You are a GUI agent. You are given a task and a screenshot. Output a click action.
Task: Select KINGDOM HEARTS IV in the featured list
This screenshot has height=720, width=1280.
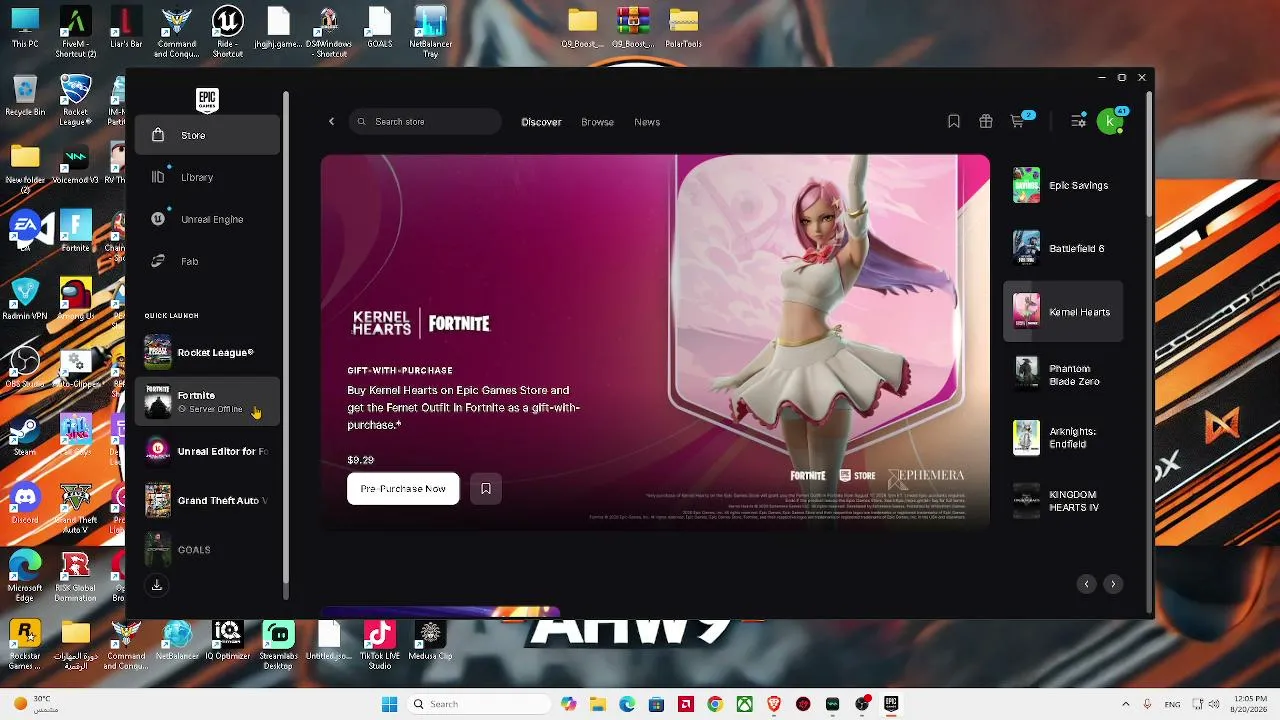[1063, 501]
